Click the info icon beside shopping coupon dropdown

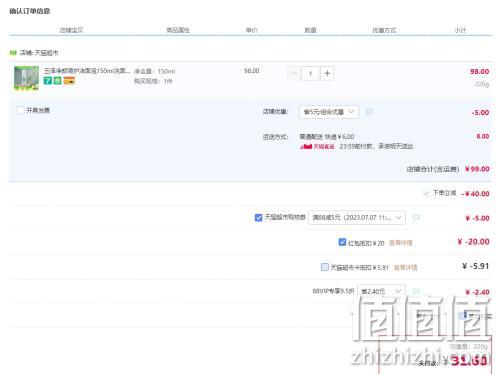(x=416, y=217)
